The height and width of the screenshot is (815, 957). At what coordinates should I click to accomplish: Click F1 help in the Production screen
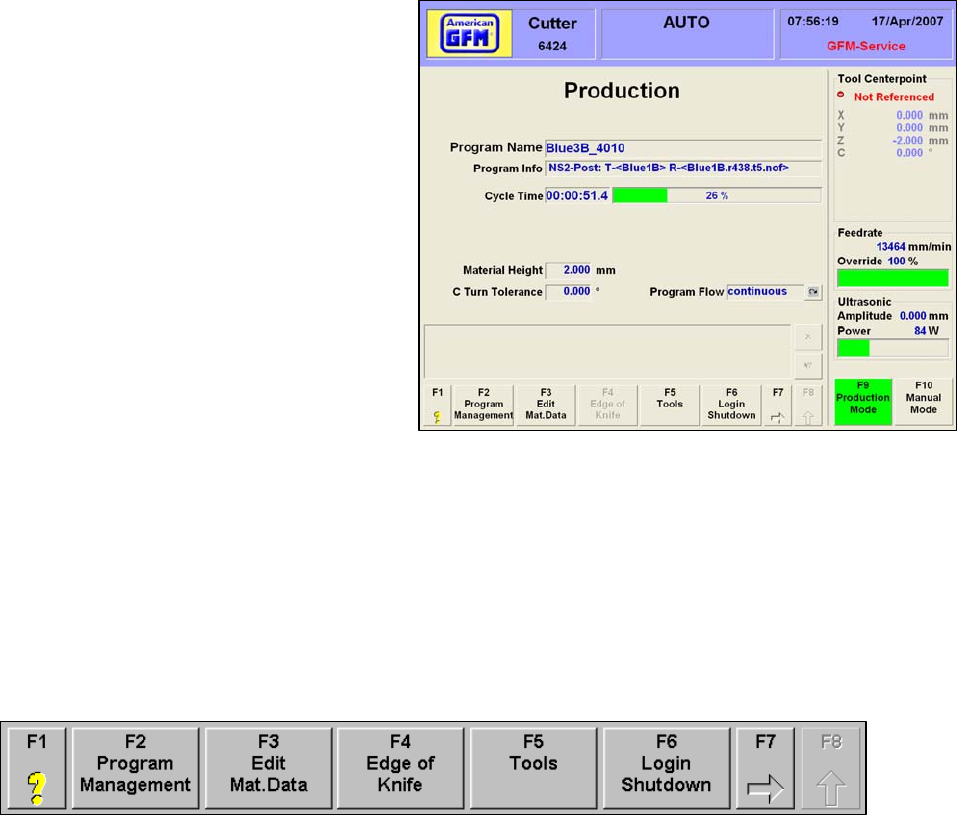(x=437, y=405)
